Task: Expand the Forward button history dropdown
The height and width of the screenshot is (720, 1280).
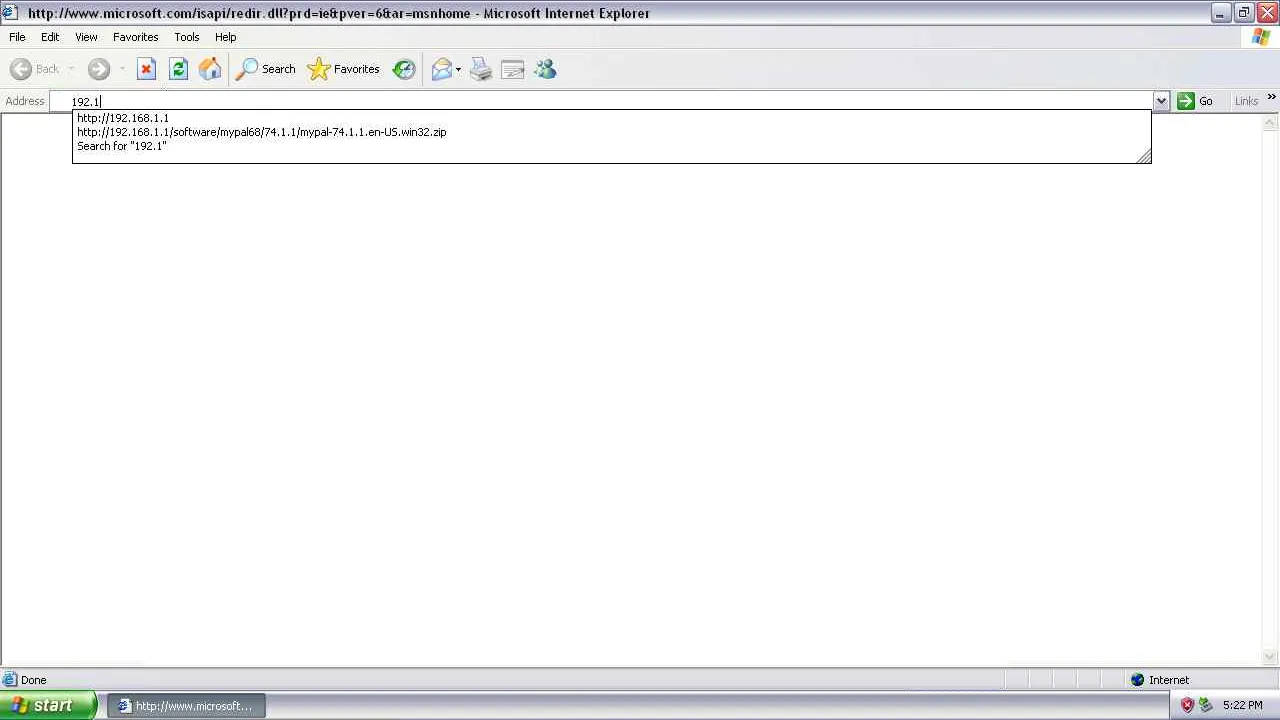Action: tap(122, 69)
